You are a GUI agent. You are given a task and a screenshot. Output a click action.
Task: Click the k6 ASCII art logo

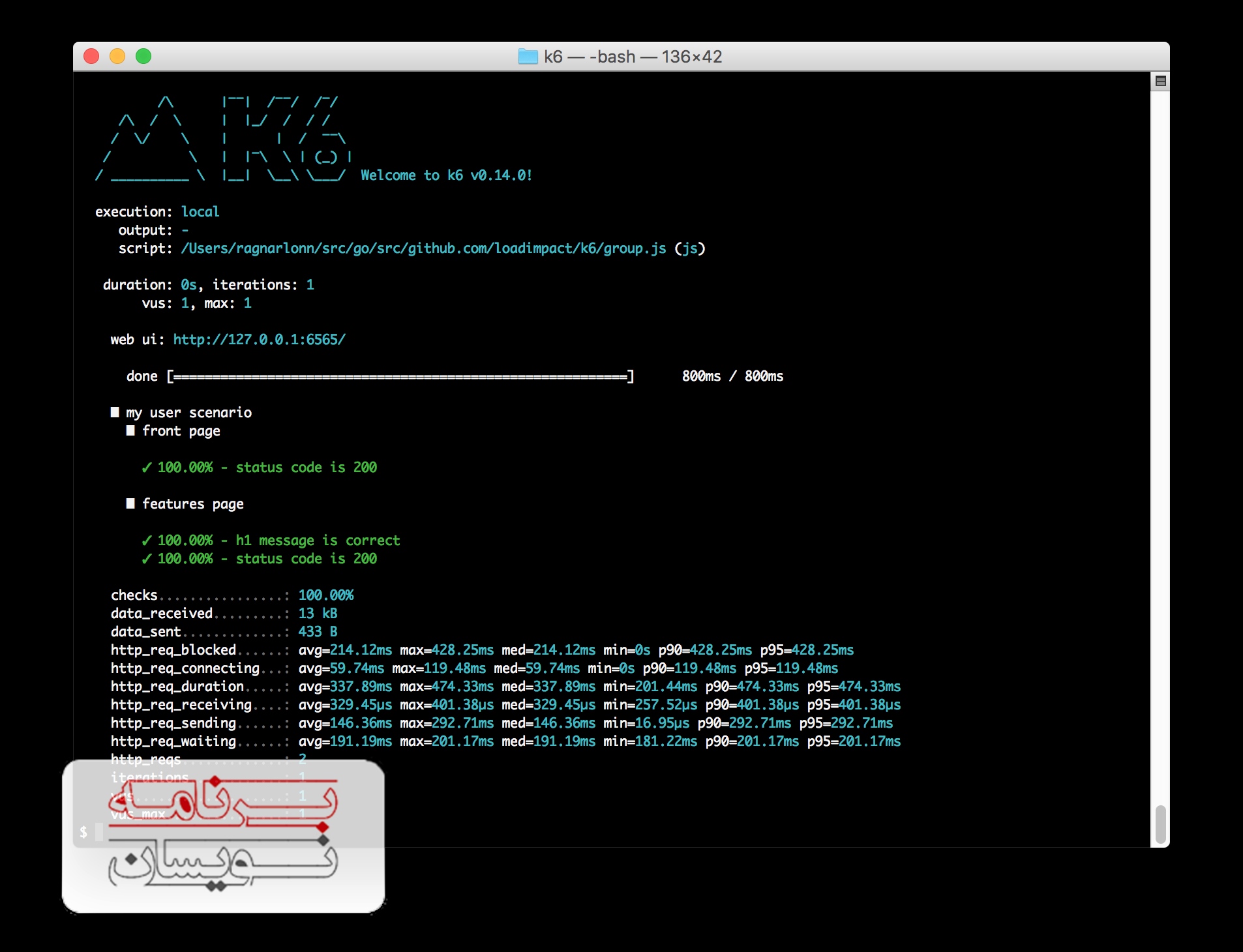pos(223,139)
